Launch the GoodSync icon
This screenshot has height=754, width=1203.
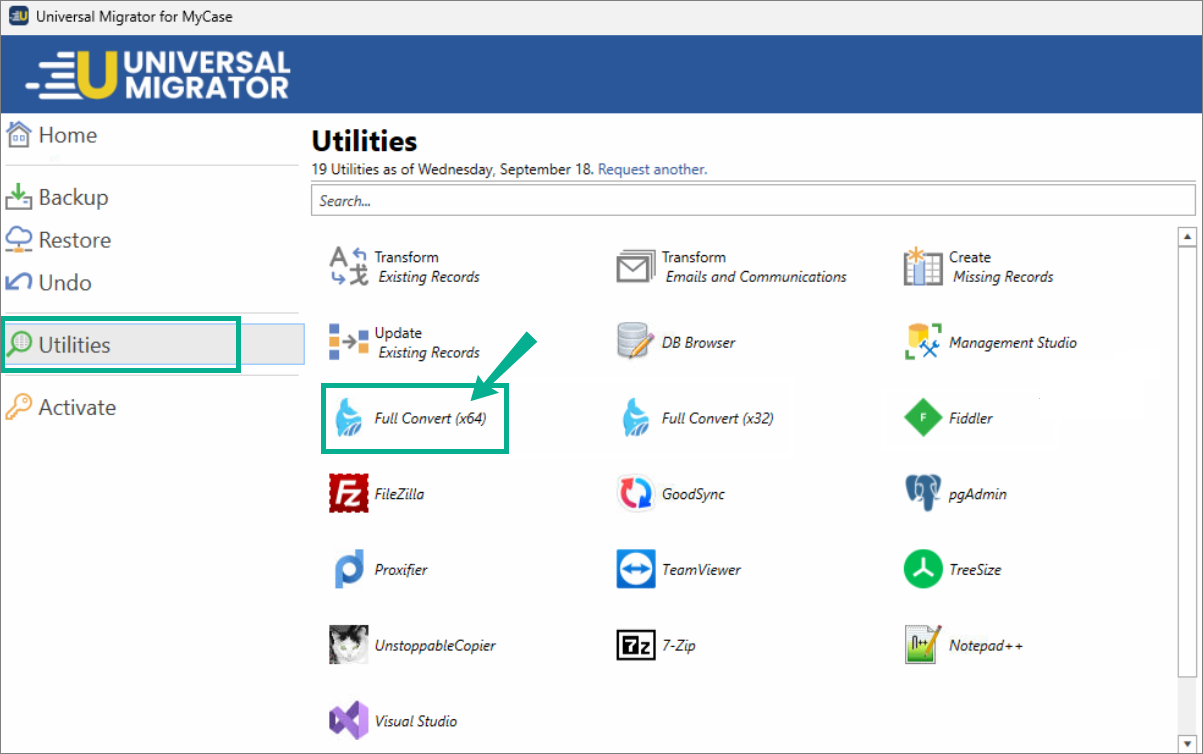point(635,494)
